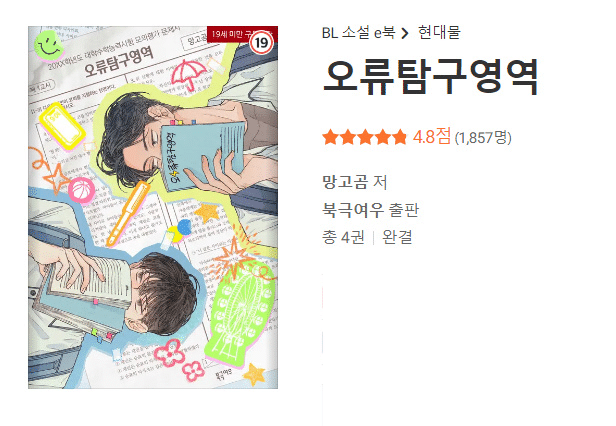
Task: Select the third orange rating star
Action: coord(365,137)
